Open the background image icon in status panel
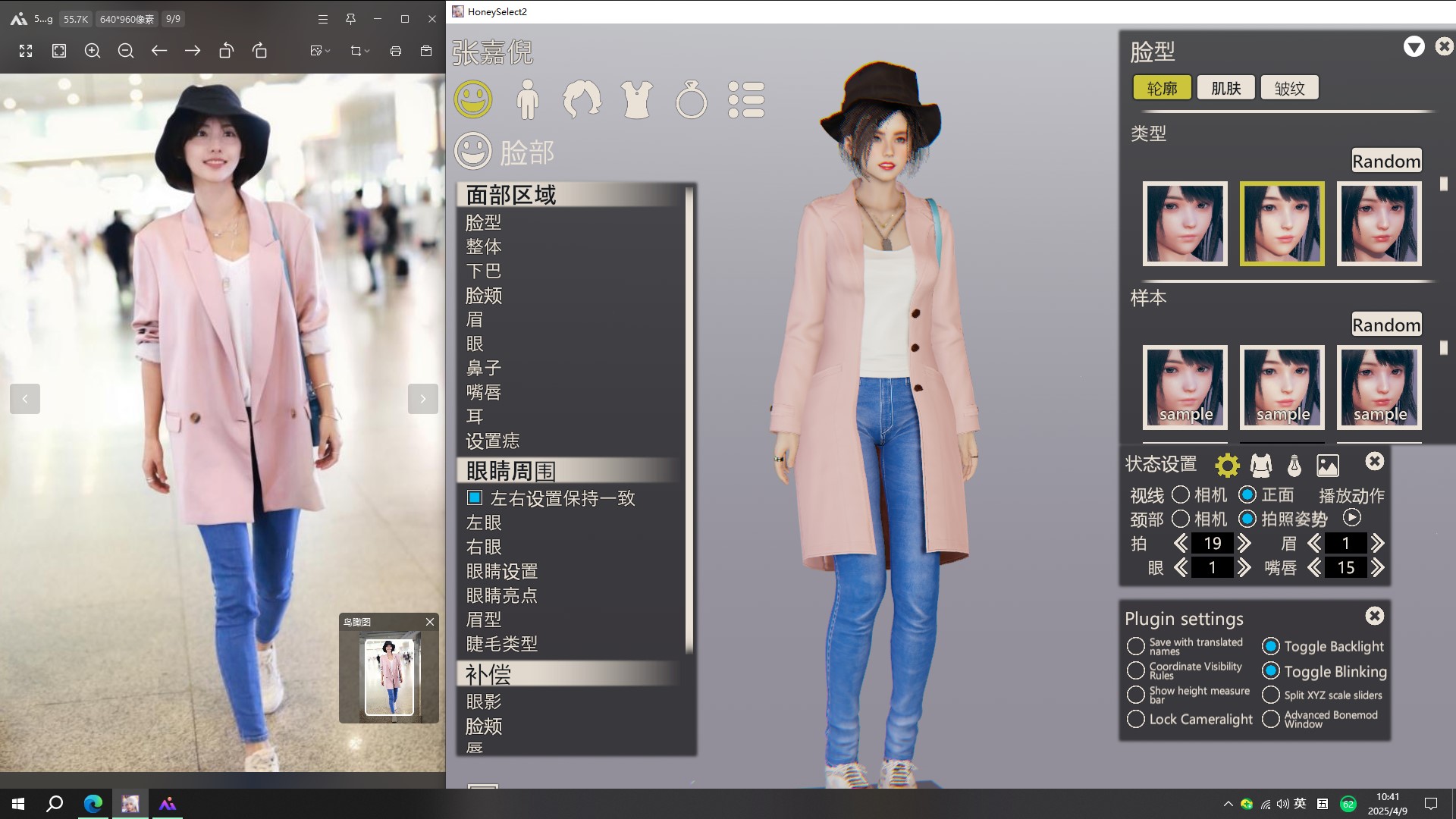The height and width of the screenshot is (819, 1456). 1327,465
